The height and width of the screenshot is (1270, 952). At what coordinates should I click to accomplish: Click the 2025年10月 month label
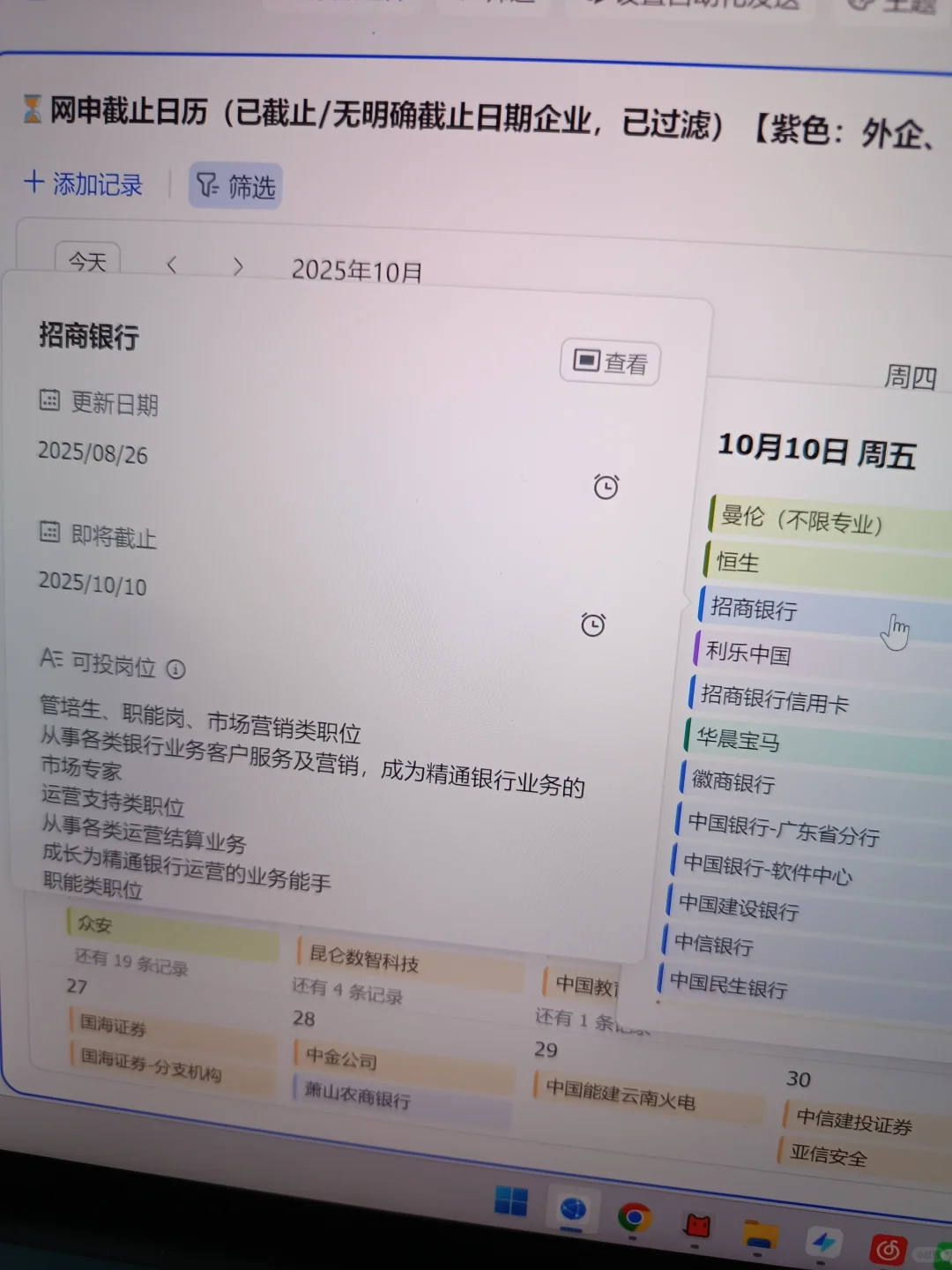[x=357, y=270]
